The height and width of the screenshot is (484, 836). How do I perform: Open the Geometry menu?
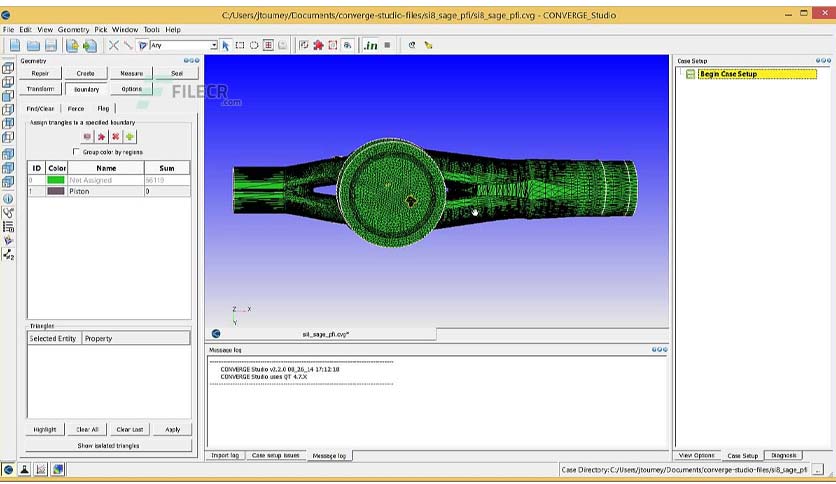[73, 29]
